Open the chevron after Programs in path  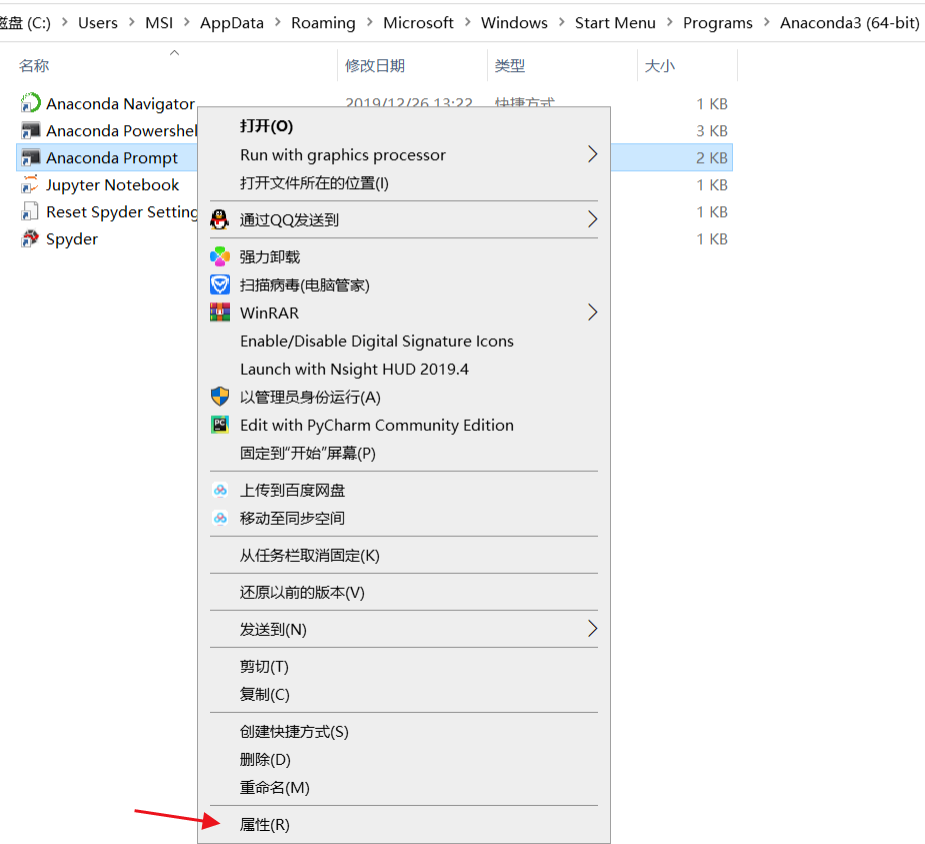[x=766, y=22]
